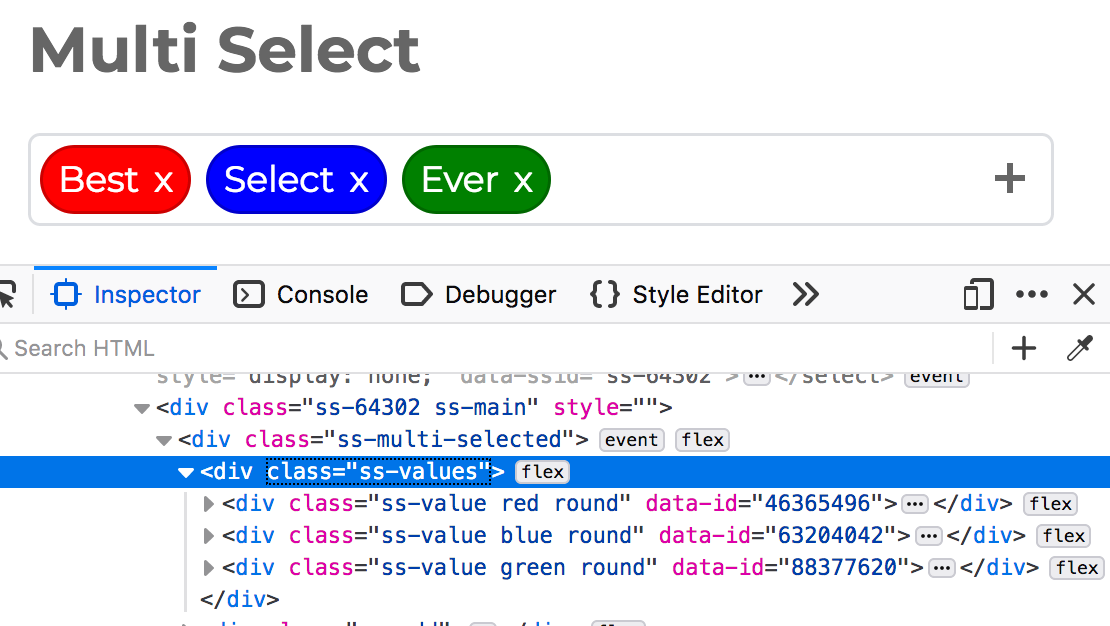
Task: Remove the green Ever tag
Action: pyautogui.click(x=523, y=181)
